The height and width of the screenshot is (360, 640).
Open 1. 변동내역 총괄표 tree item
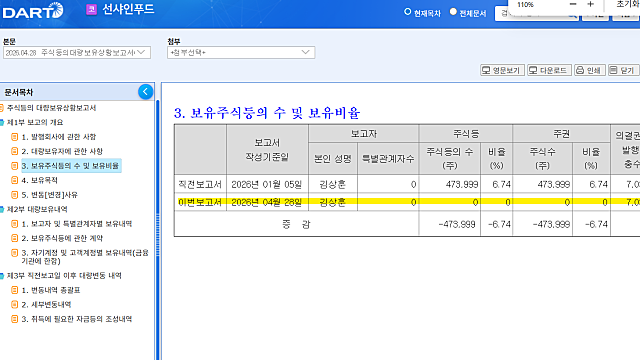click(51, 290)
